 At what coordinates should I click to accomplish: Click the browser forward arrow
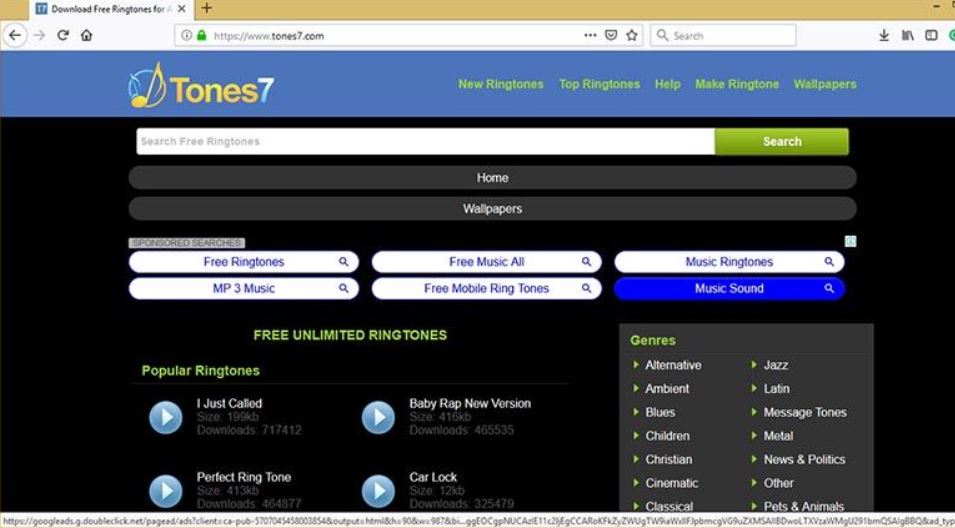tap(40, 35)
